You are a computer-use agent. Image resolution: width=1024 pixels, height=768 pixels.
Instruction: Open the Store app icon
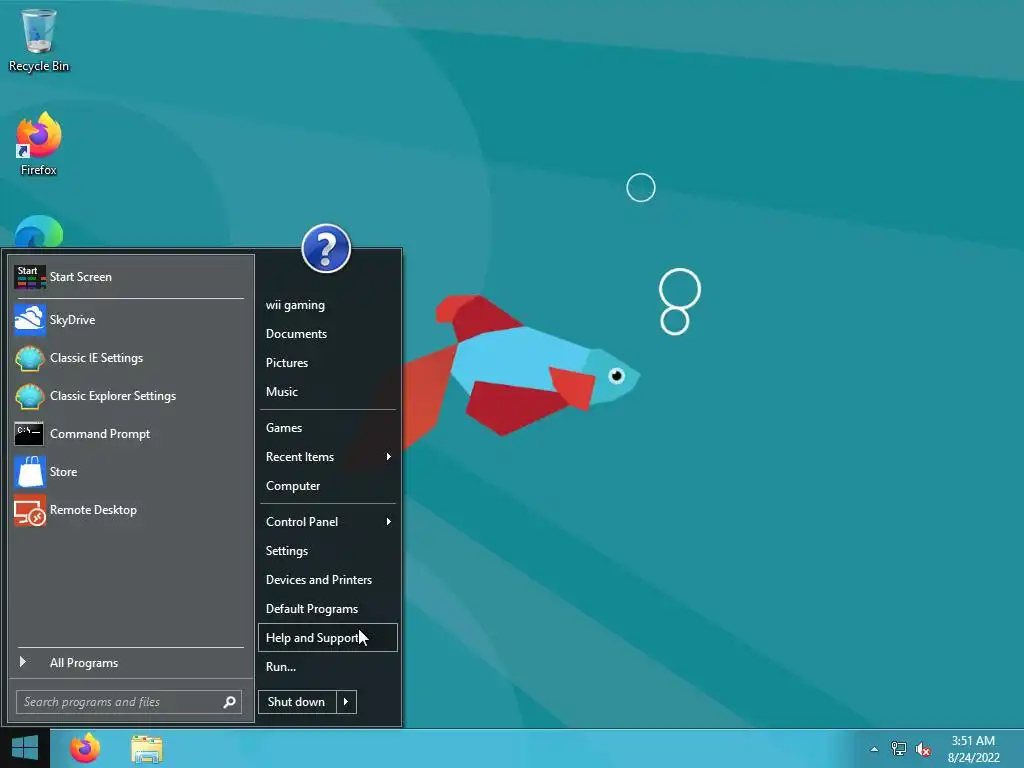click(x=30, y=472)
